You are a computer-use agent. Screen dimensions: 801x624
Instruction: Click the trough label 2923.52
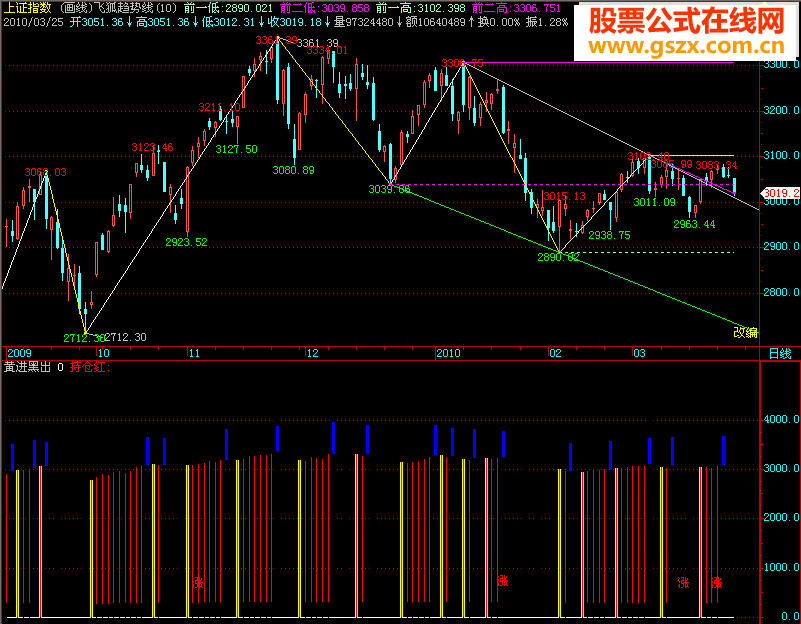coord(186,242)
